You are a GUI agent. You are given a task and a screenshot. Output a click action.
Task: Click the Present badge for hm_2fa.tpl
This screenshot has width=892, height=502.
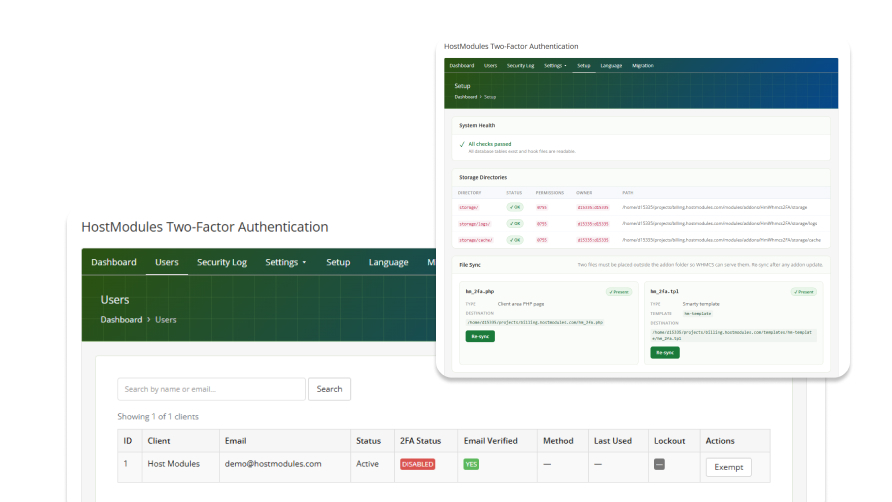[804, 292]
